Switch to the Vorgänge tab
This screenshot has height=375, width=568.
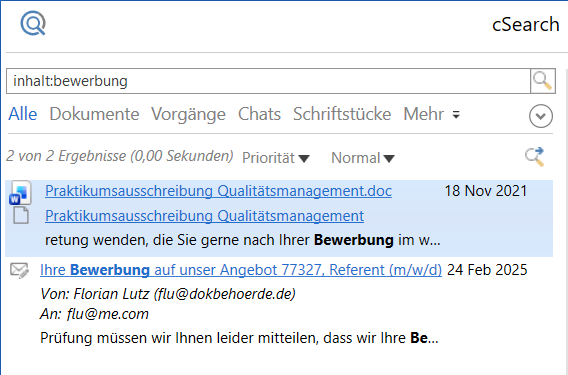click(188, 114)
